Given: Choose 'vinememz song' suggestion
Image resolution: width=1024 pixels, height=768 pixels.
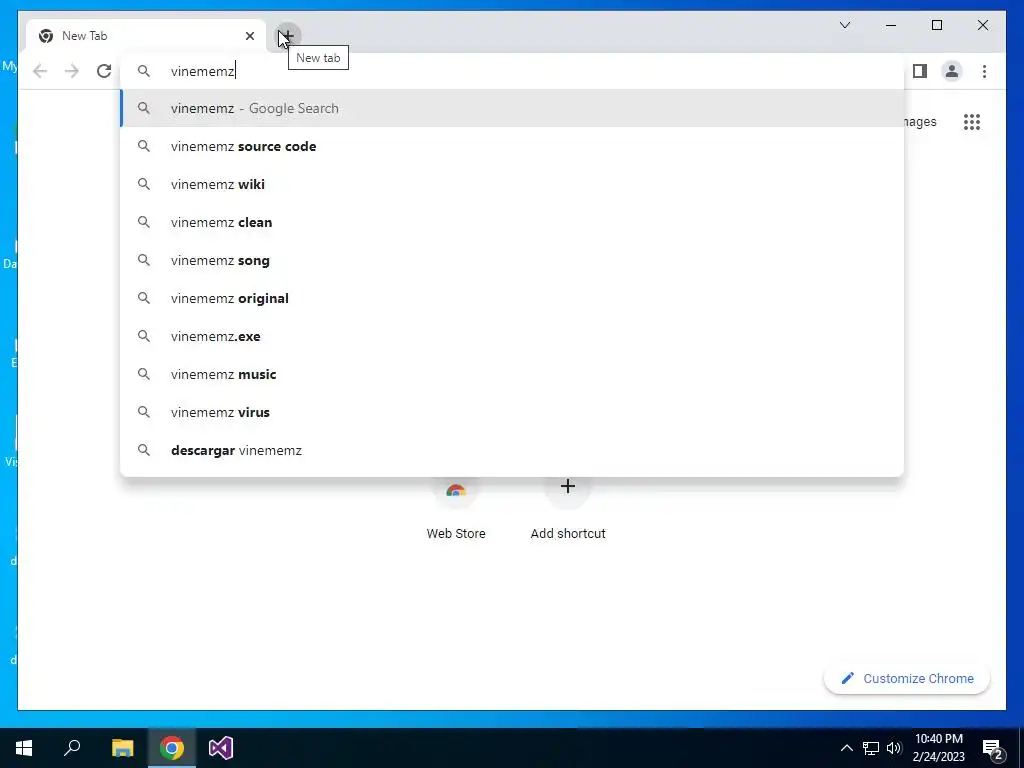Looking at the screenshot, I should click(x=512, y=260).
